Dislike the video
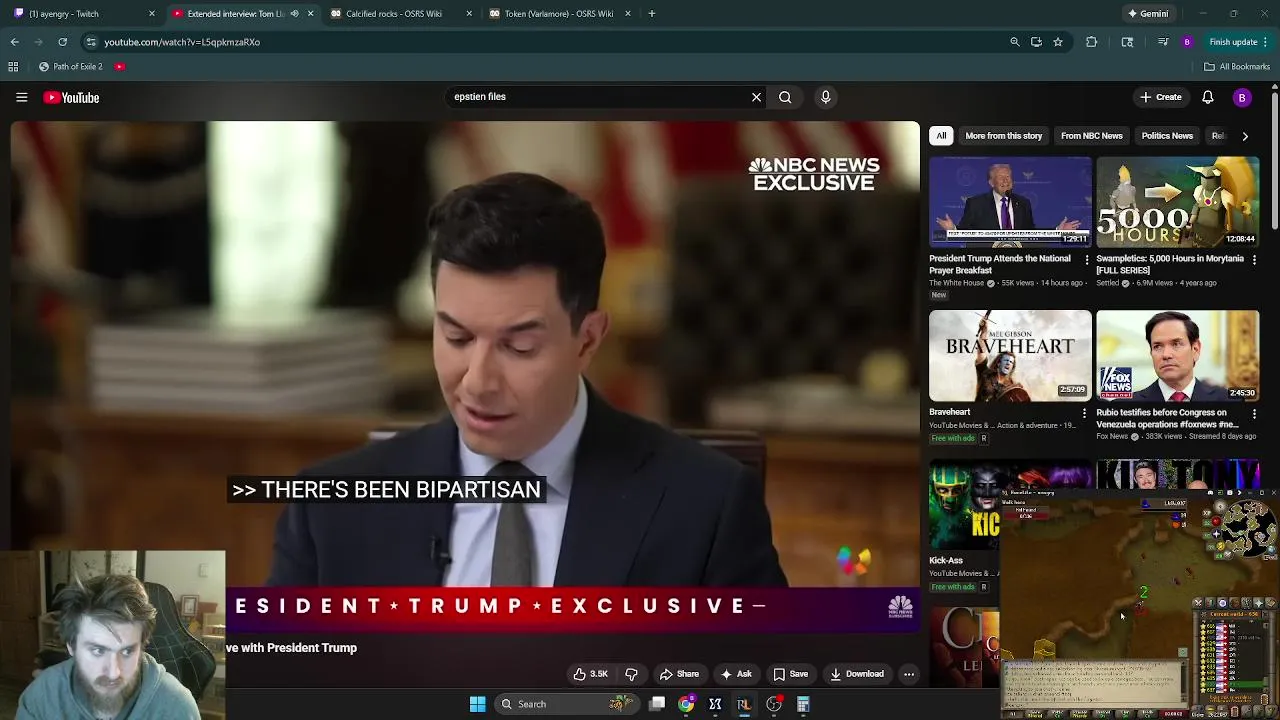 pos(631,674)
